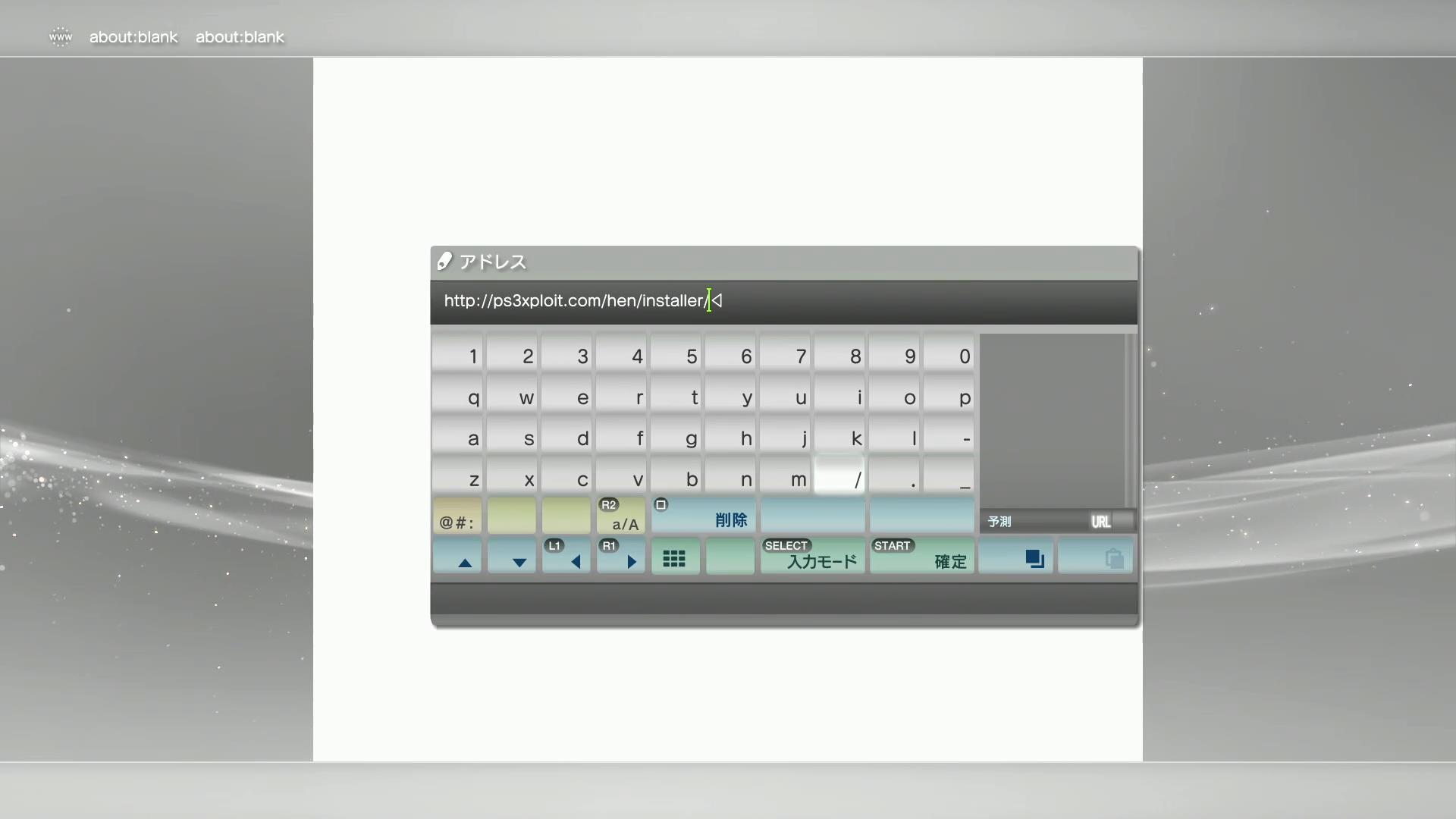
Task: Click the grid/keyboard layout icon
Action: point(674,559)
